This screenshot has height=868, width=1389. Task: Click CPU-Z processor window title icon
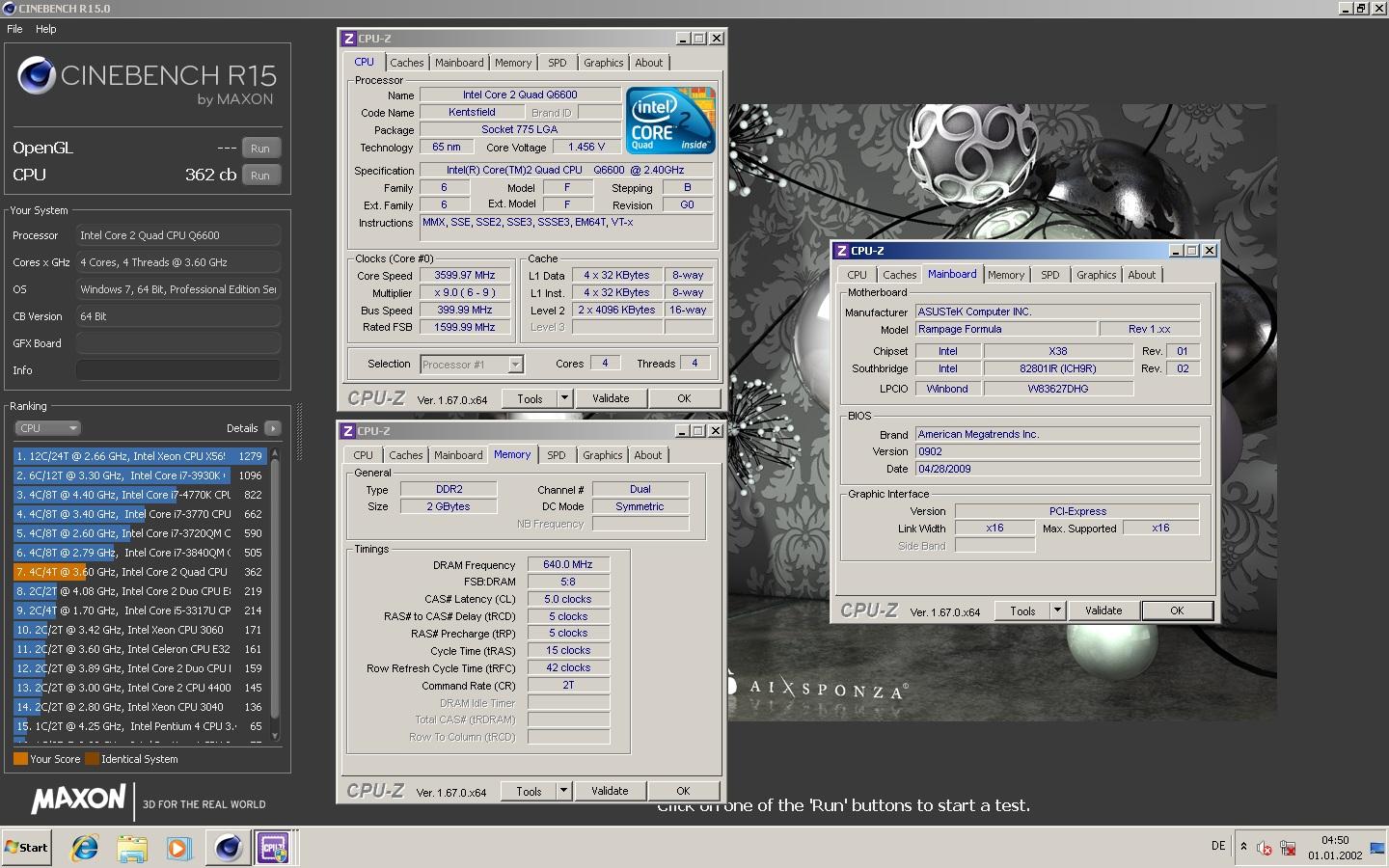349,39
